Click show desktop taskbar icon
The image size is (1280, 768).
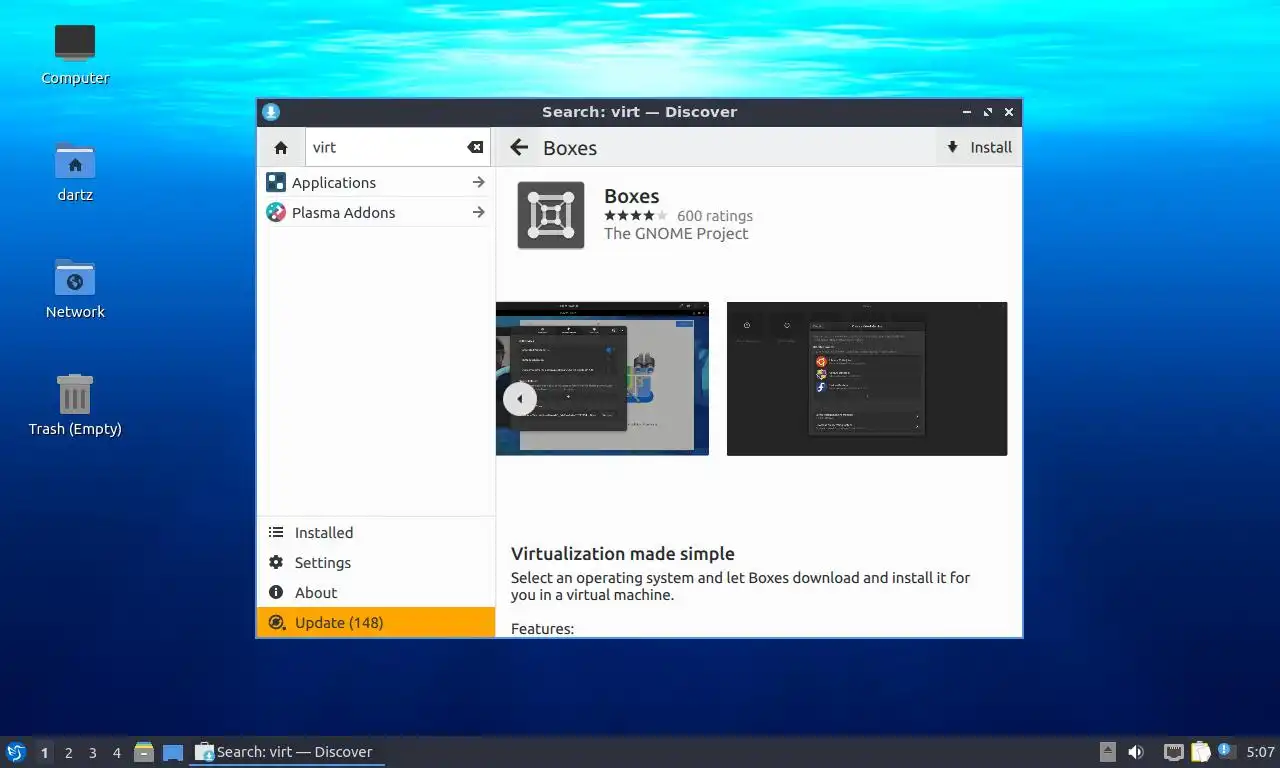(x=173, y=752)
